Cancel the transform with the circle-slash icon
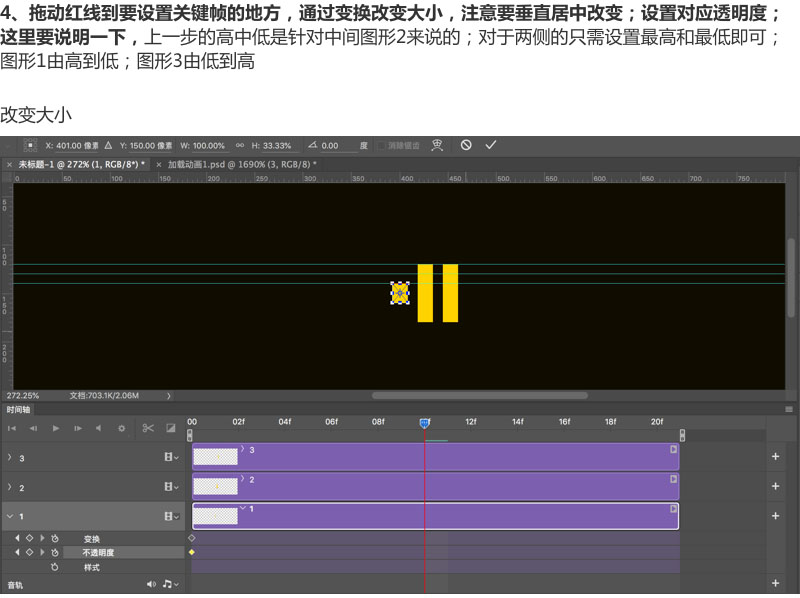Screen dimensions: 800x598 466,145
